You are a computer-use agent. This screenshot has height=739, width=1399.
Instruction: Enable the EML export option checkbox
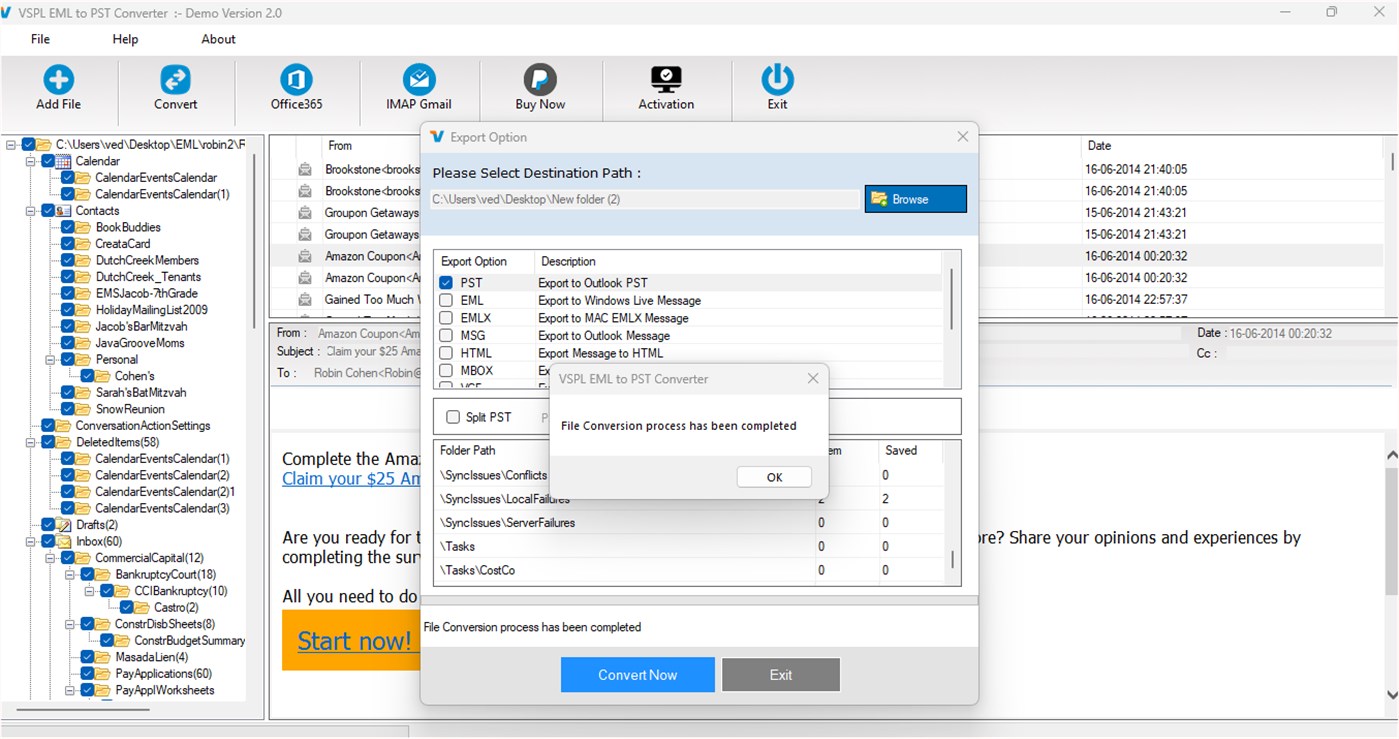tap(445, 300)
